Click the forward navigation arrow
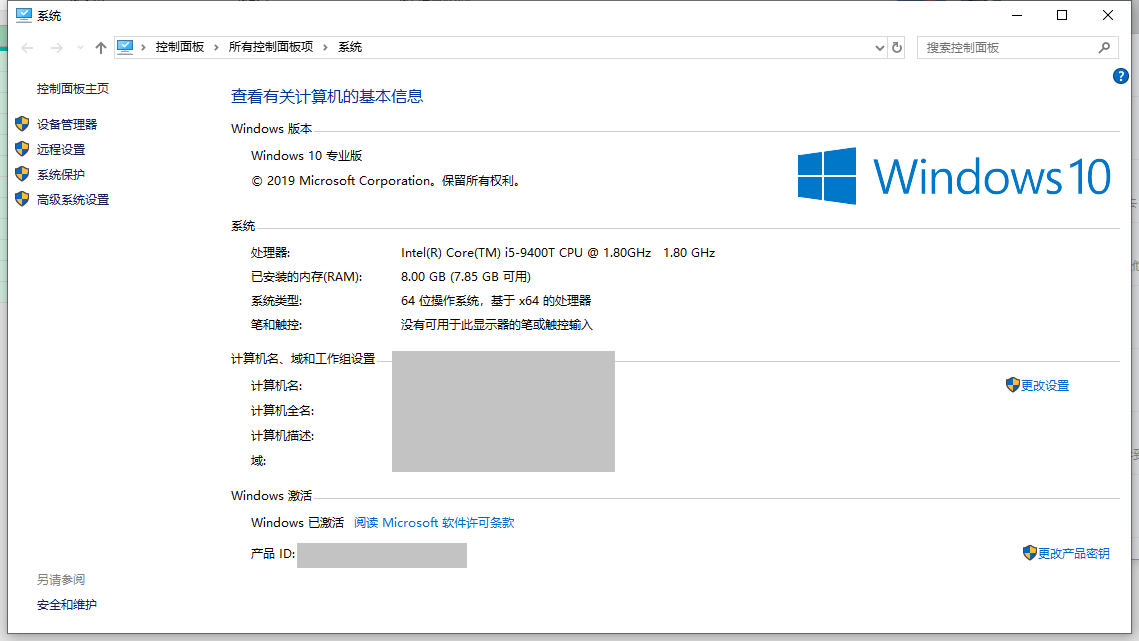This screenshot has width=1139, height=641. [x=56, y=47]
